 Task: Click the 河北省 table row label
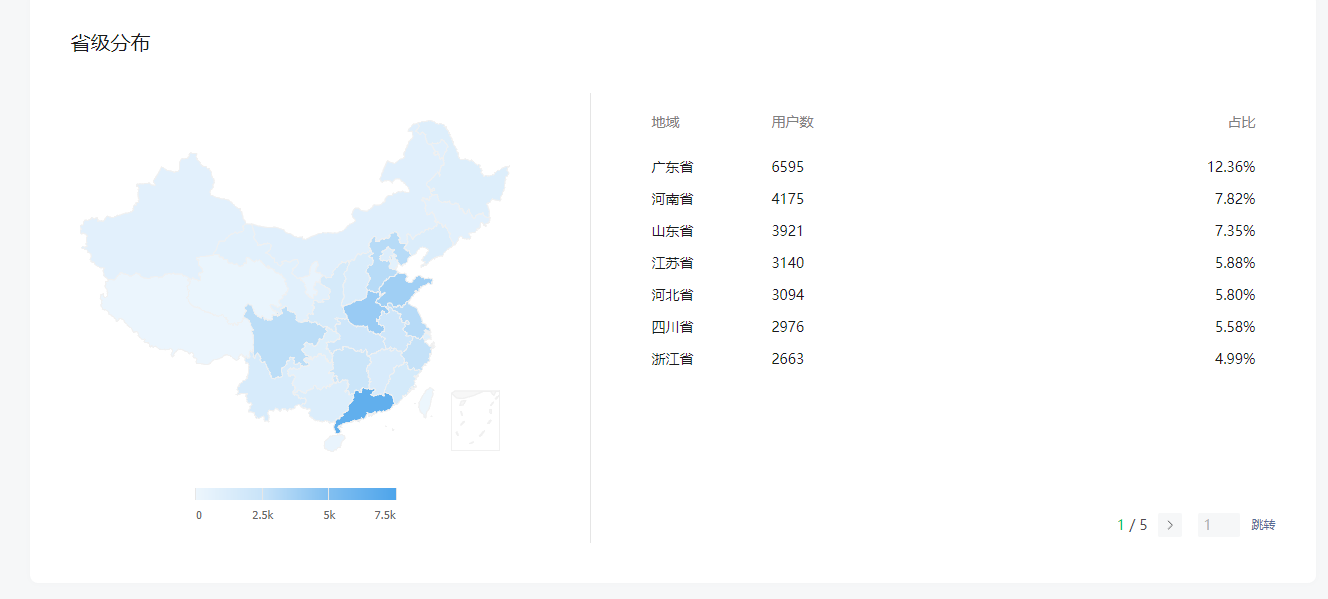coord(672,295)
